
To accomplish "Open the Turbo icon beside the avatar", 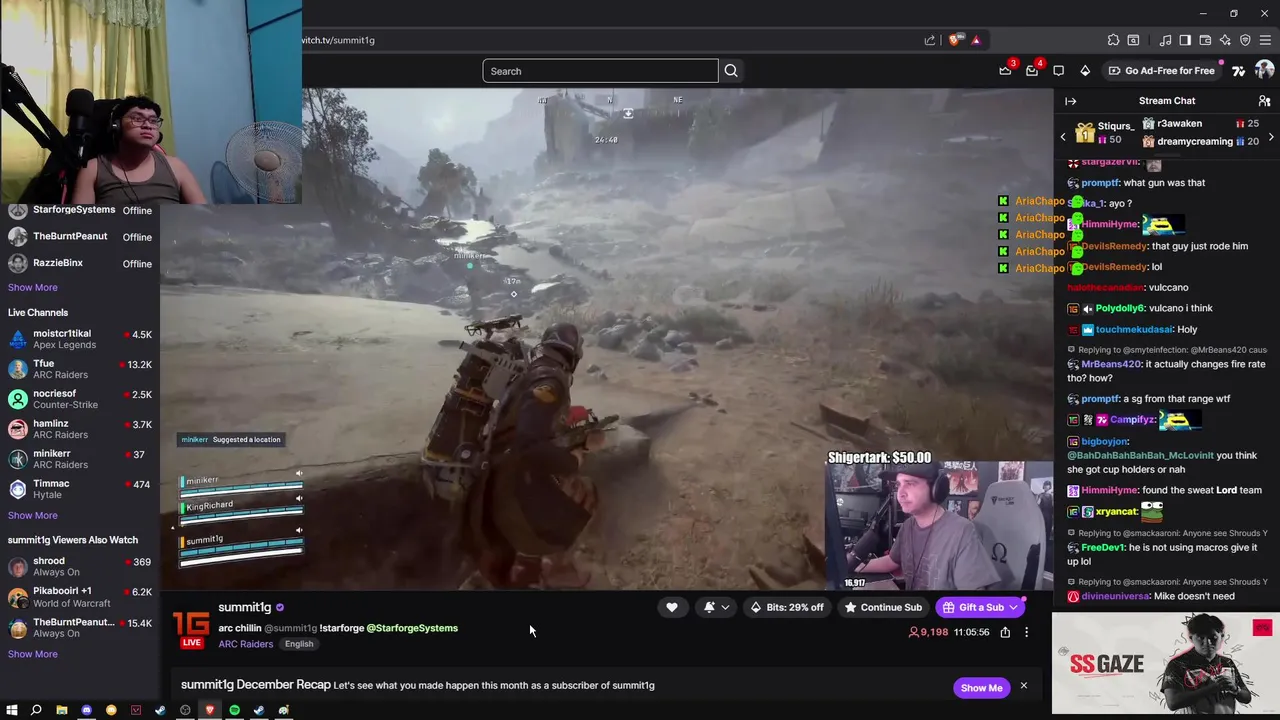I will (1238, 70).
